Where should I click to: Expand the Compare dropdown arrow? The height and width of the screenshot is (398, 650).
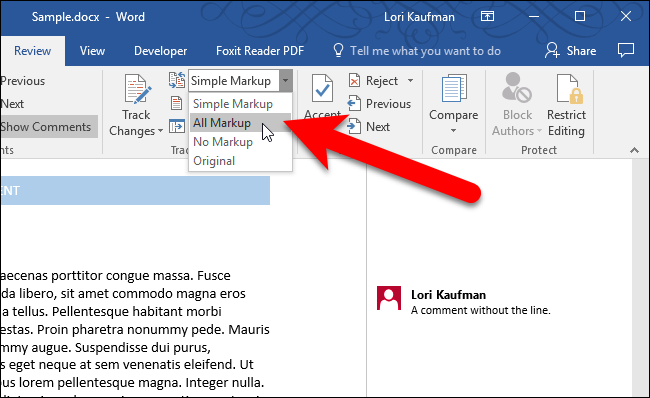point(454,131)
